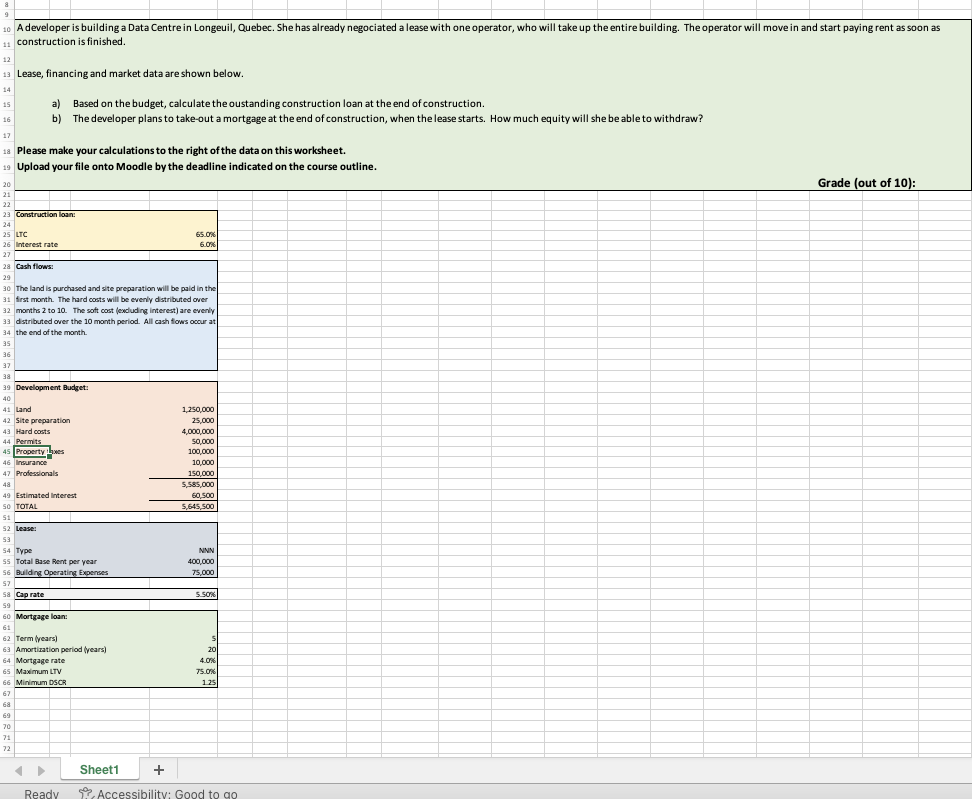
Task: Select the 'Land' label cell
Action: coord(24,410)
